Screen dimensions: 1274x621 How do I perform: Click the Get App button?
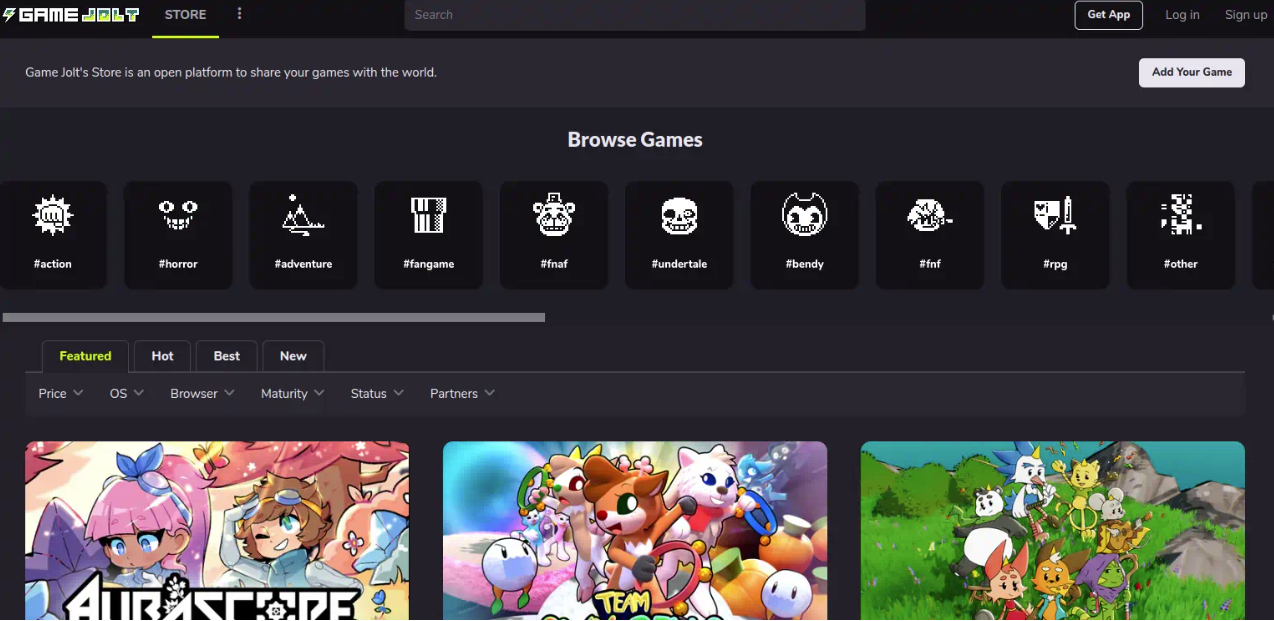click(1108, 15)
